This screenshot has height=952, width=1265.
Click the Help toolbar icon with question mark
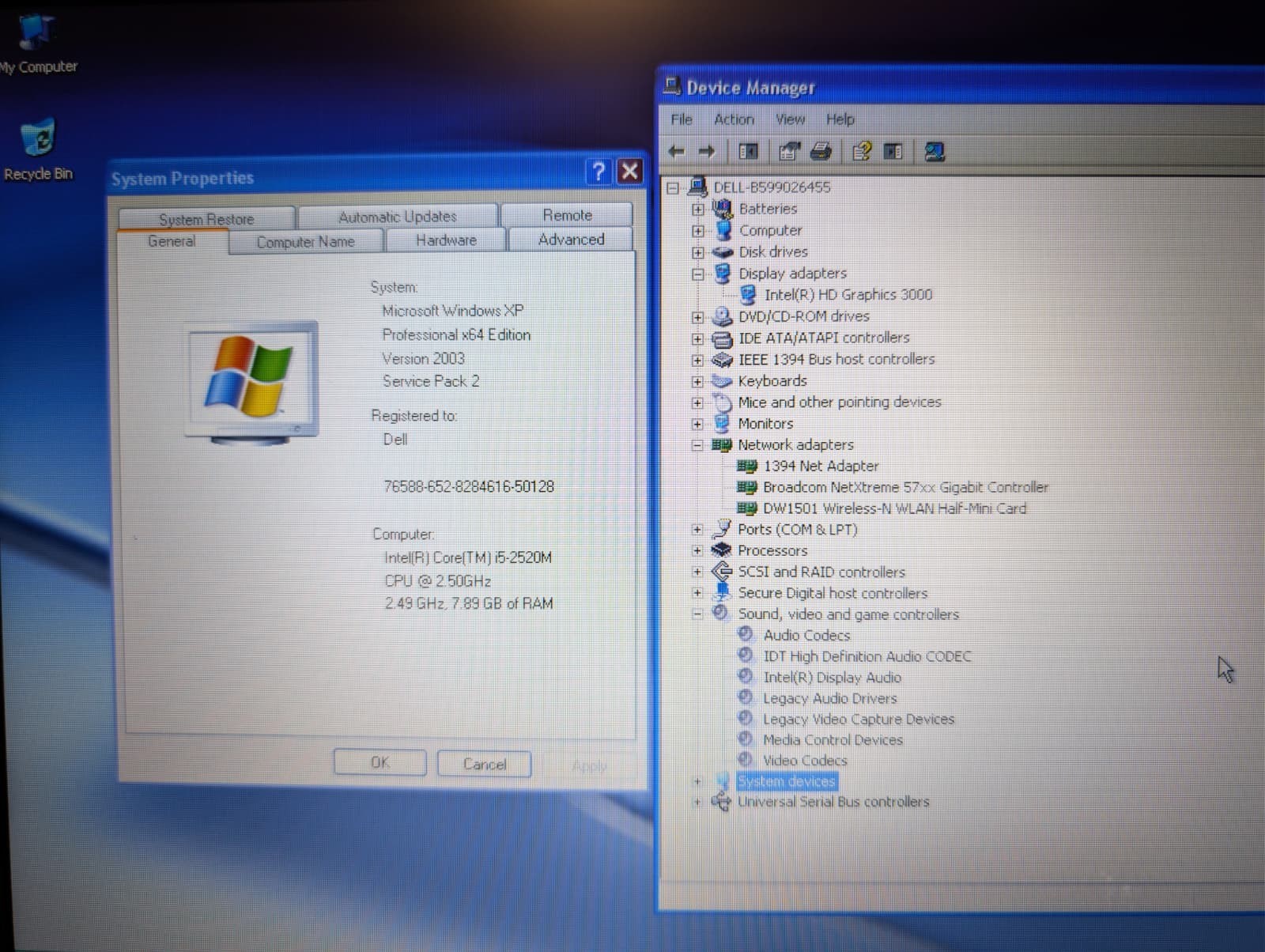862,151
